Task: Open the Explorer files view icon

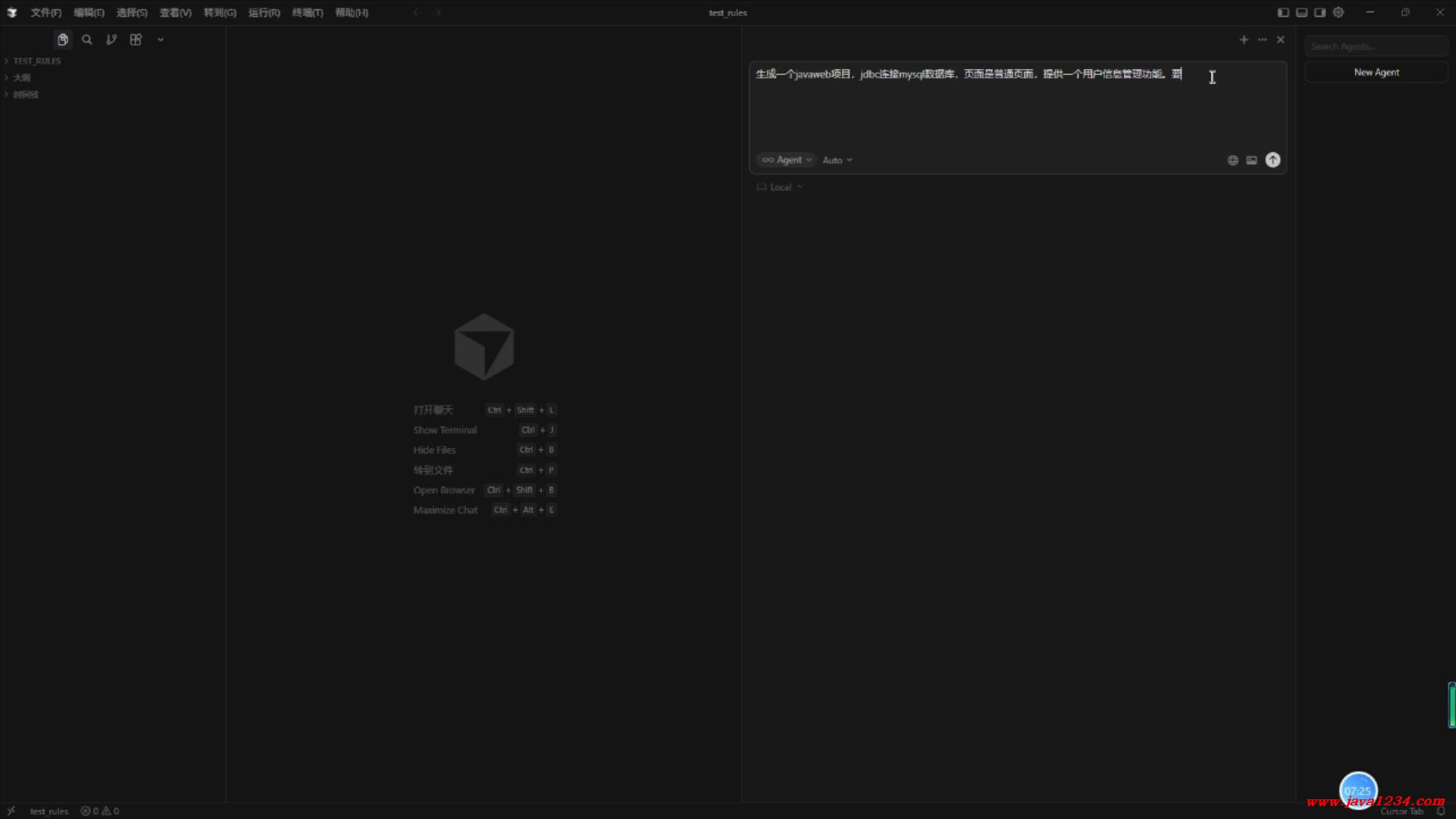Action: click(63, 39)
